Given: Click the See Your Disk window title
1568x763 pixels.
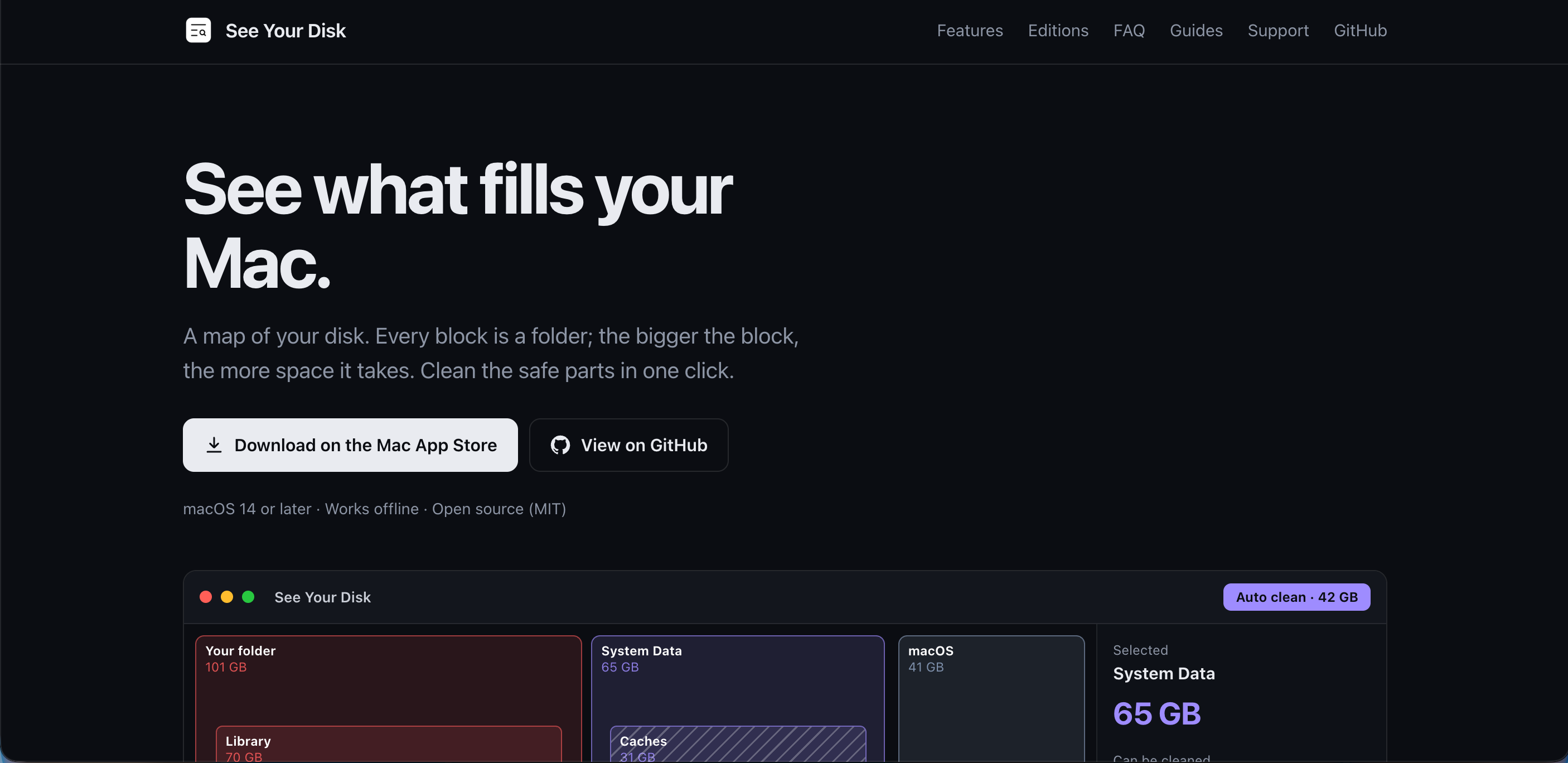Looking at the screenshot, I should point(323,597).
